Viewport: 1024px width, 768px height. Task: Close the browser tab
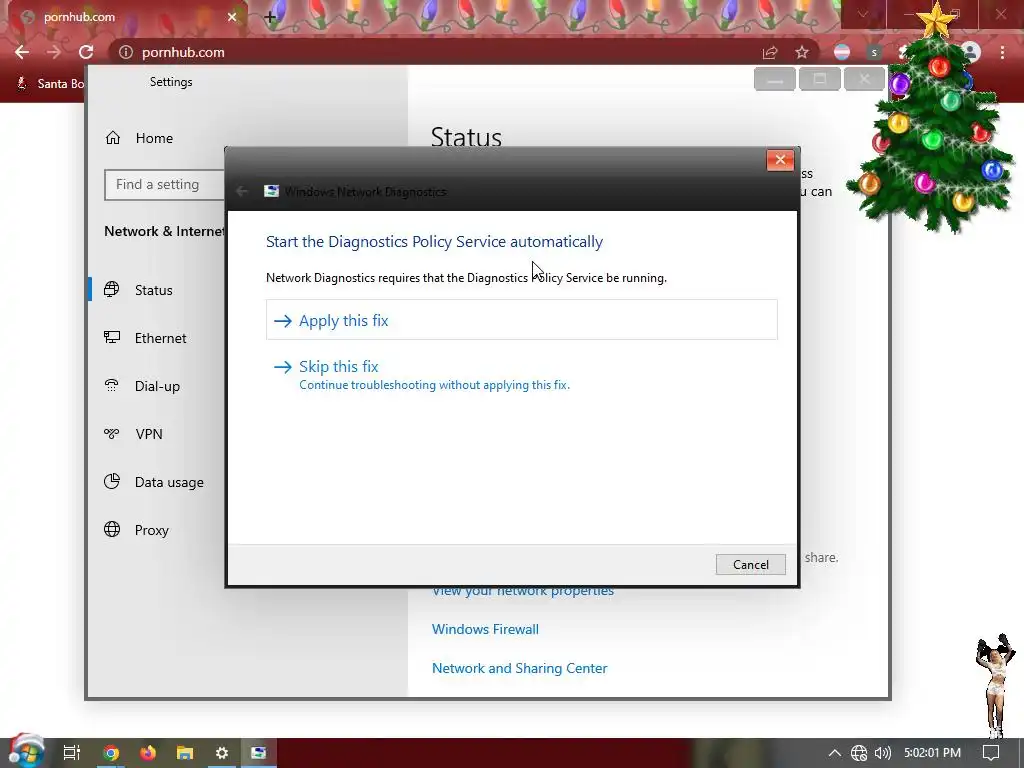[x=232, y=17]
